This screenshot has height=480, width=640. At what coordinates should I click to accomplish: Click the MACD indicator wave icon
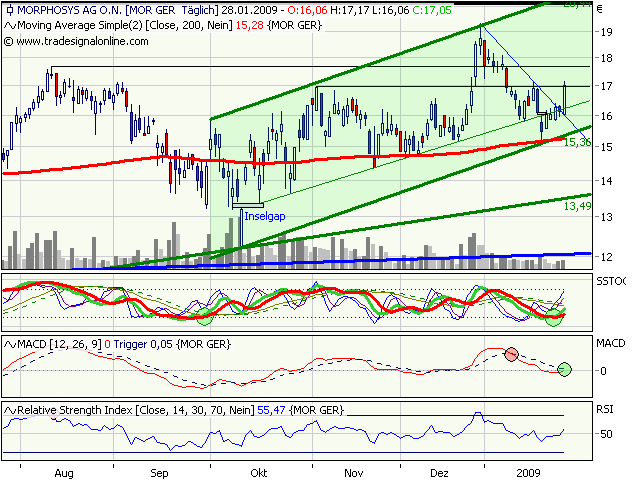pyautogui.click(x=9, y=344)
